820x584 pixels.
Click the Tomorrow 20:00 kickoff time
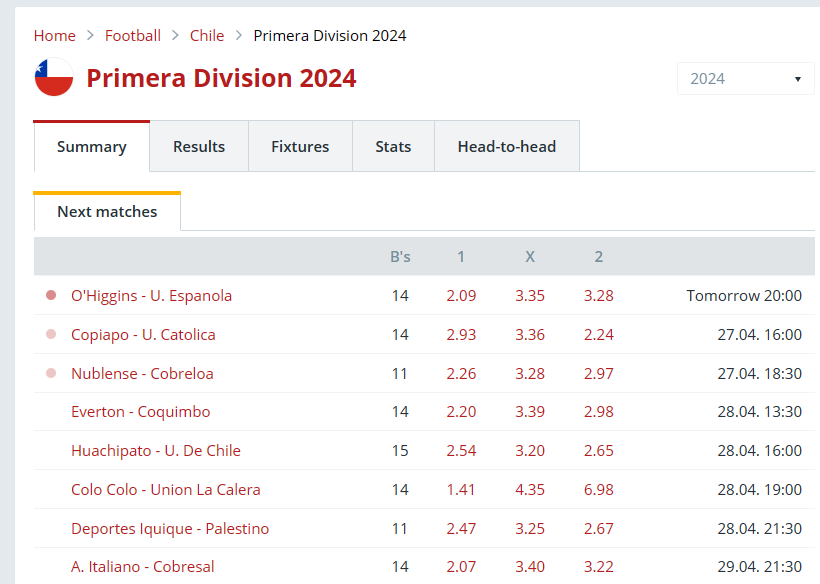pos(744,295)
